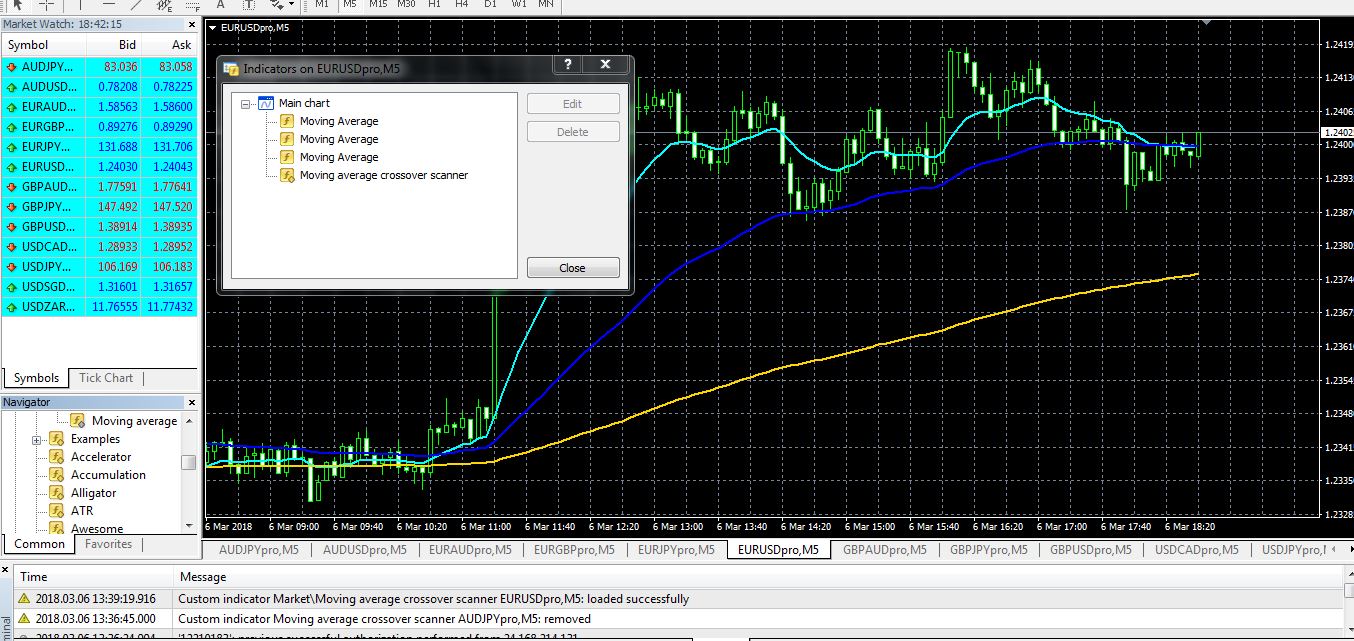This screenshot has height=641, width=1354.
Task: Open the AUDJPYpro,M5 chart tab
Action: coord(258,549)
